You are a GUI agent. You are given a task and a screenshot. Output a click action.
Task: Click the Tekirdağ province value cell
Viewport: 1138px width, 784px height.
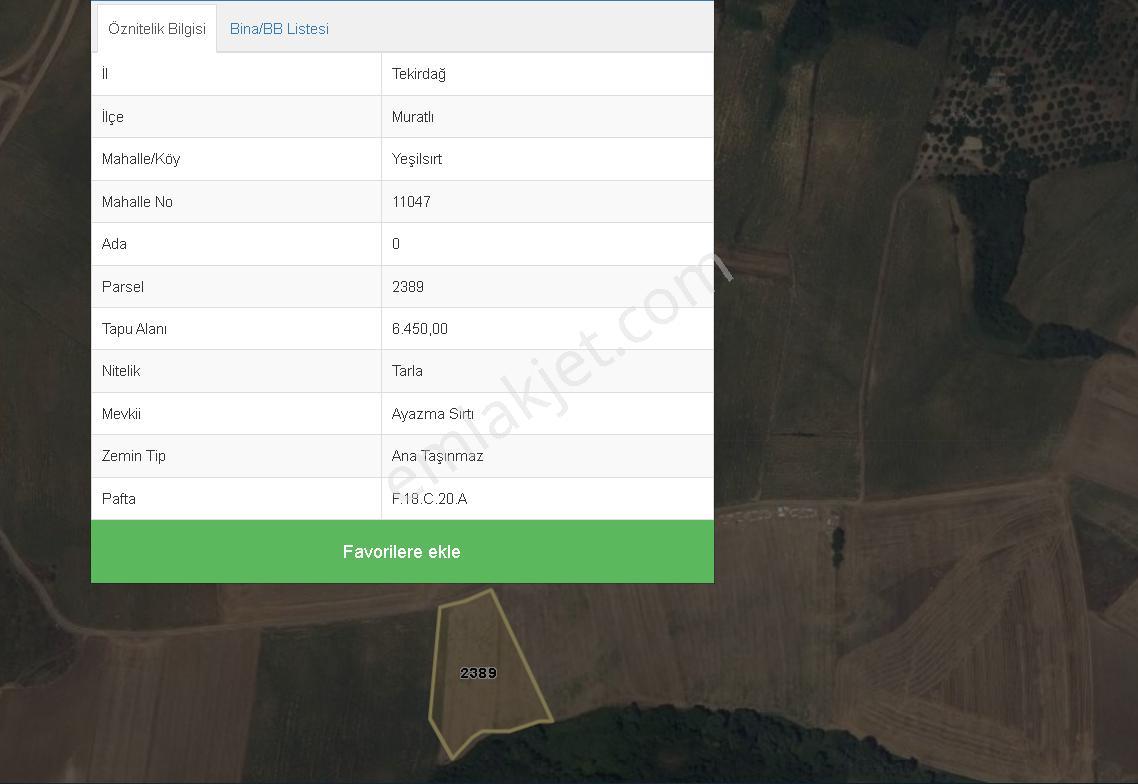[x=419, y=74]
